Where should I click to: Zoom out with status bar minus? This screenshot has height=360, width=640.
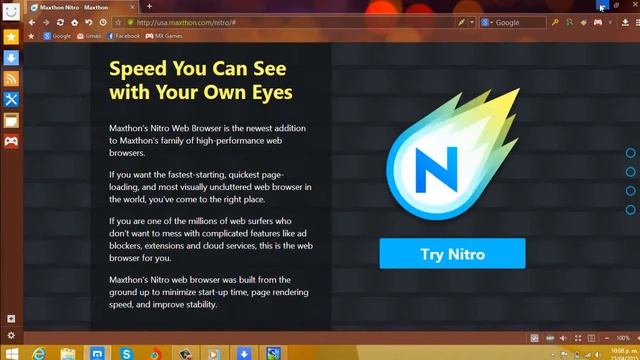tap(607, 338)
